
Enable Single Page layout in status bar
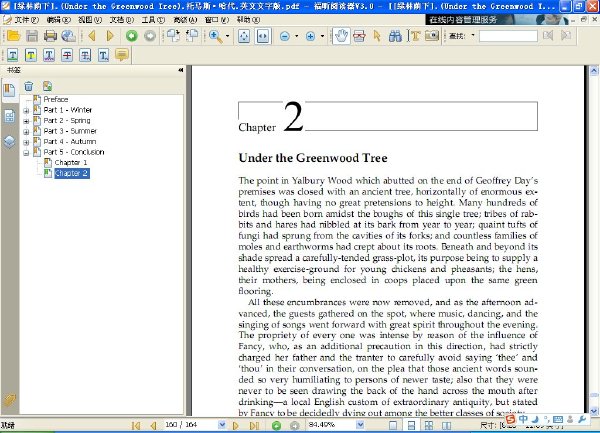click(393, 425)
